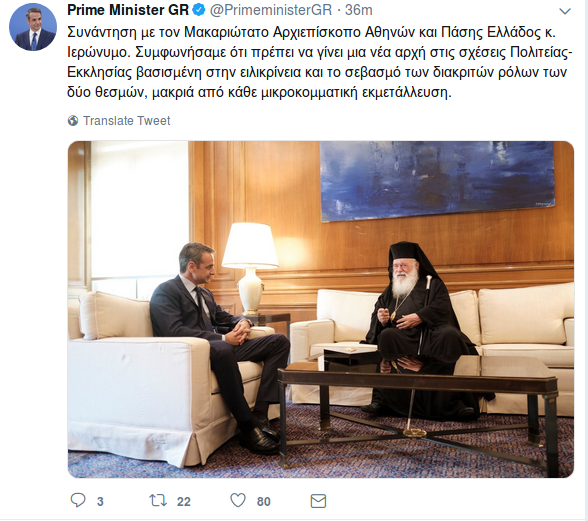Send via Direct Message envelope icon

pyautogui.click(x=318, y=501)
